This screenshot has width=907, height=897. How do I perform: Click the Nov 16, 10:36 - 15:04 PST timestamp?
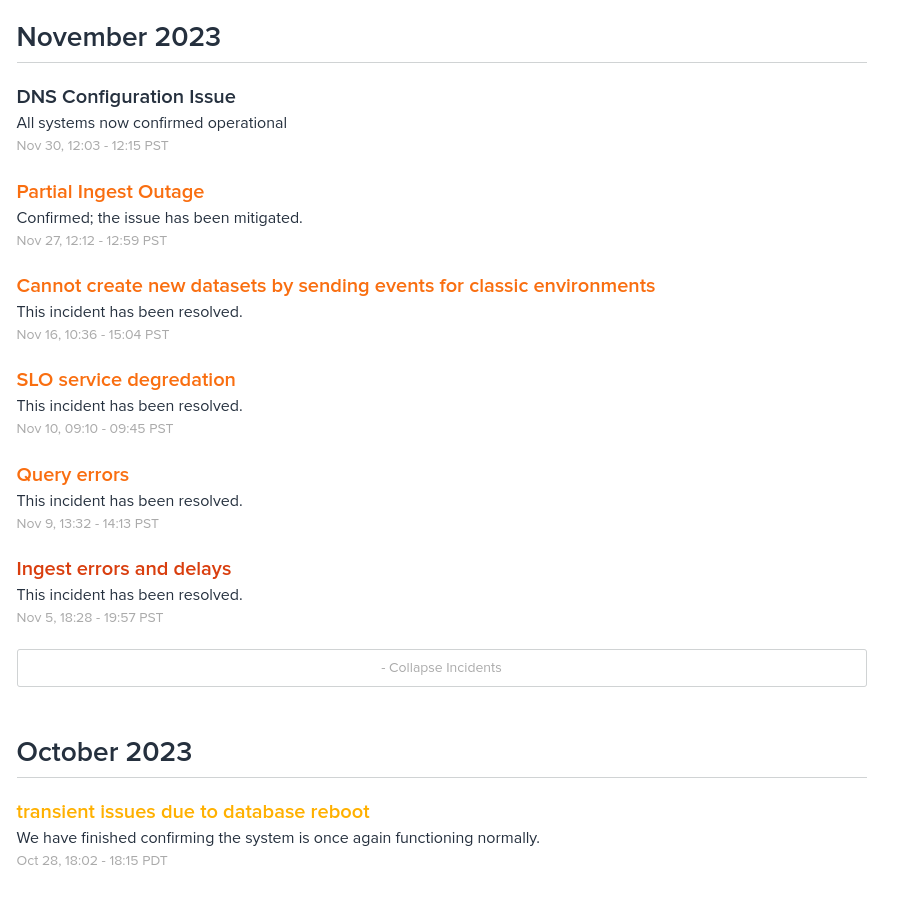93,335
